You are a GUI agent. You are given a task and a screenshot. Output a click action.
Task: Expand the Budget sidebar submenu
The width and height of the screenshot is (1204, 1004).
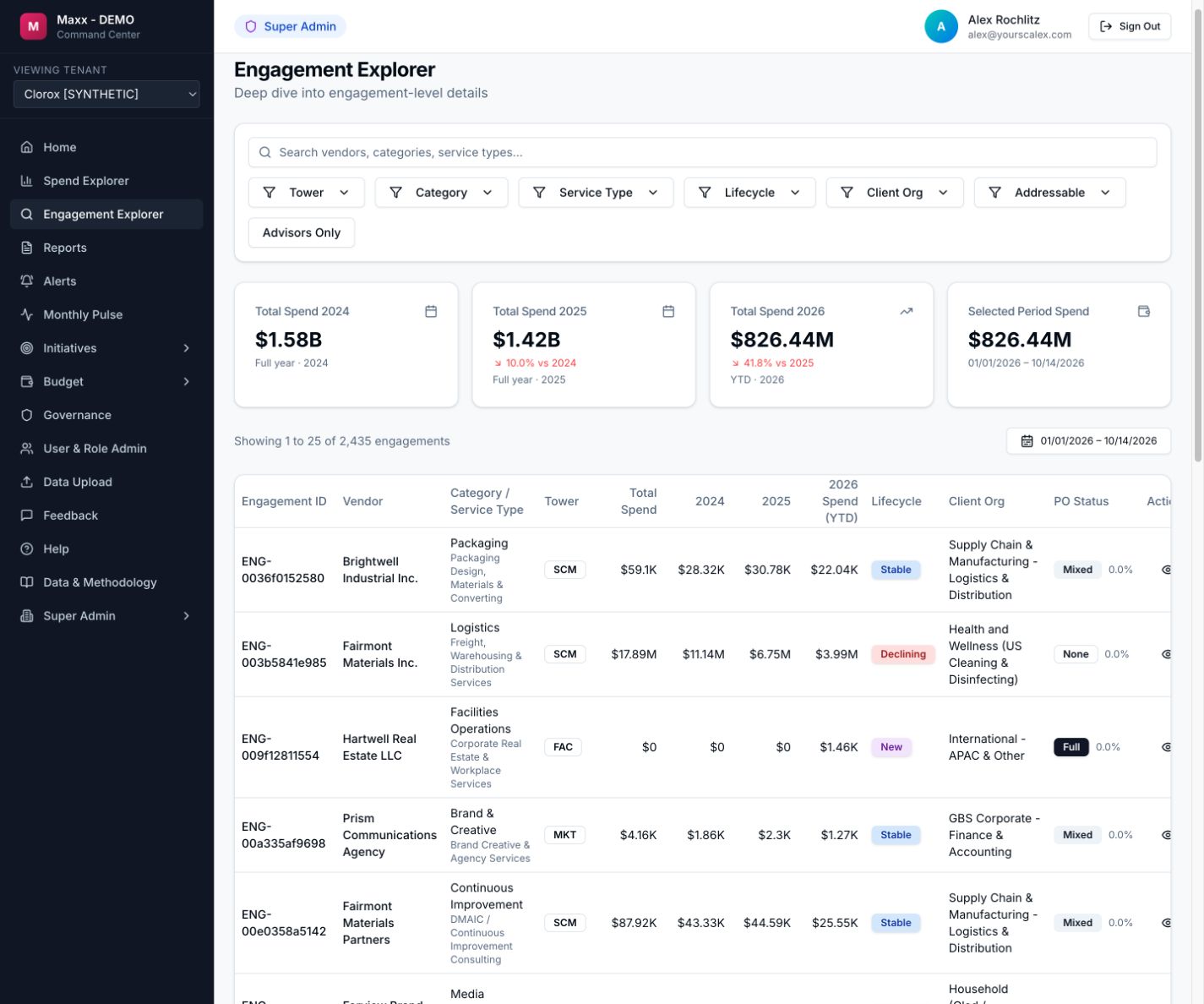[106, 382]
